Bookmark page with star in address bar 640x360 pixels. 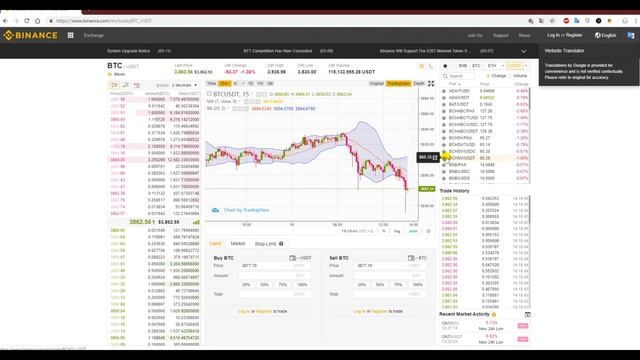(552, 21)
